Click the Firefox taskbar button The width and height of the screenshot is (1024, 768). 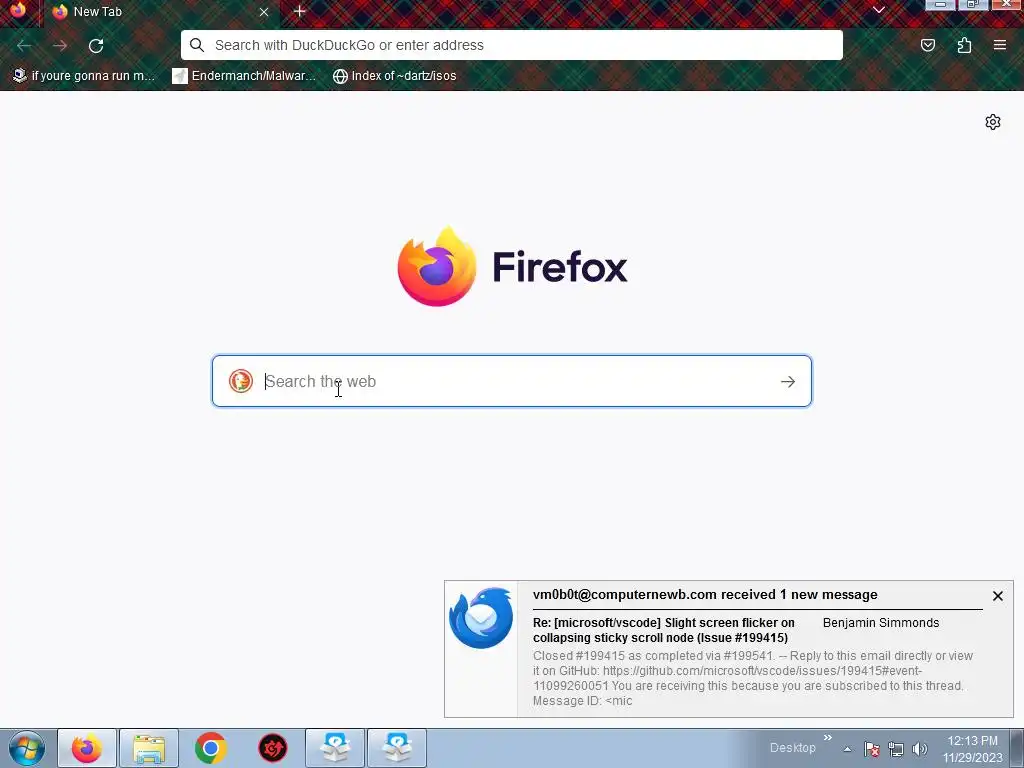(87, 748)
